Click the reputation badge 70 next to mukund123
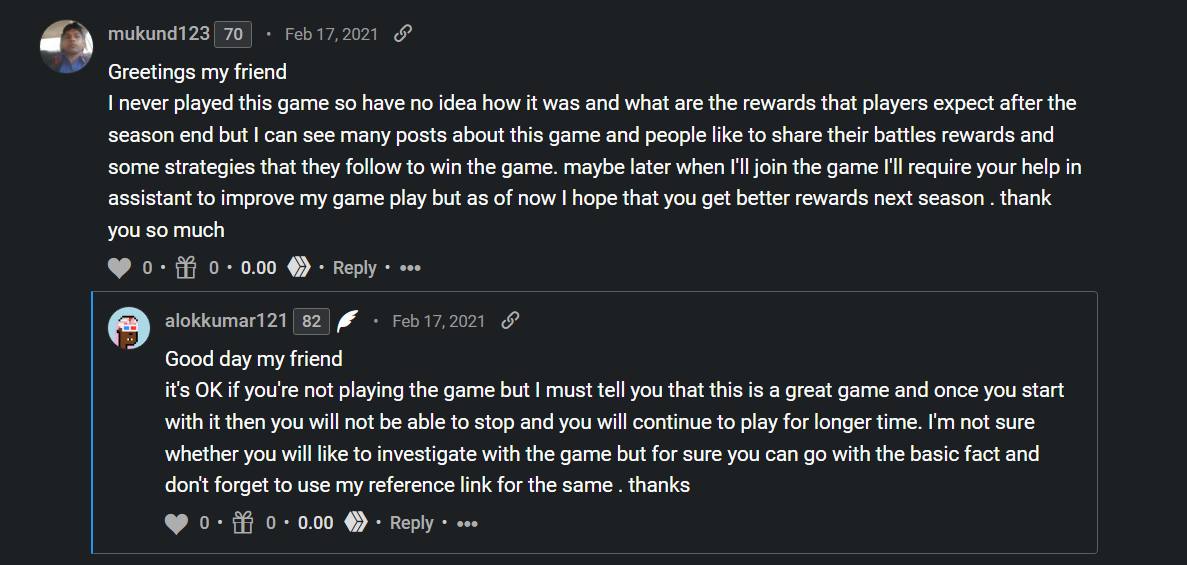1187x565 pixels. pyautogui.click(x=233, y=35)
